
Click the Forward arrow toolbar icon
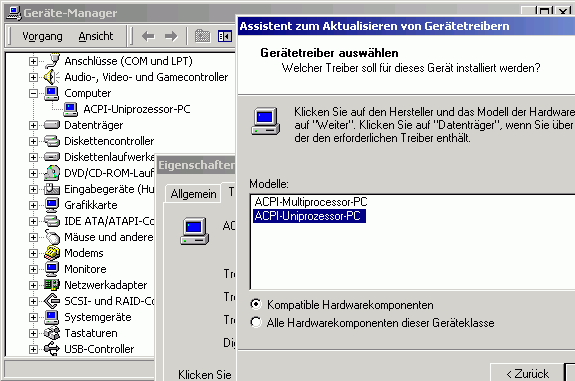(171, 36)
